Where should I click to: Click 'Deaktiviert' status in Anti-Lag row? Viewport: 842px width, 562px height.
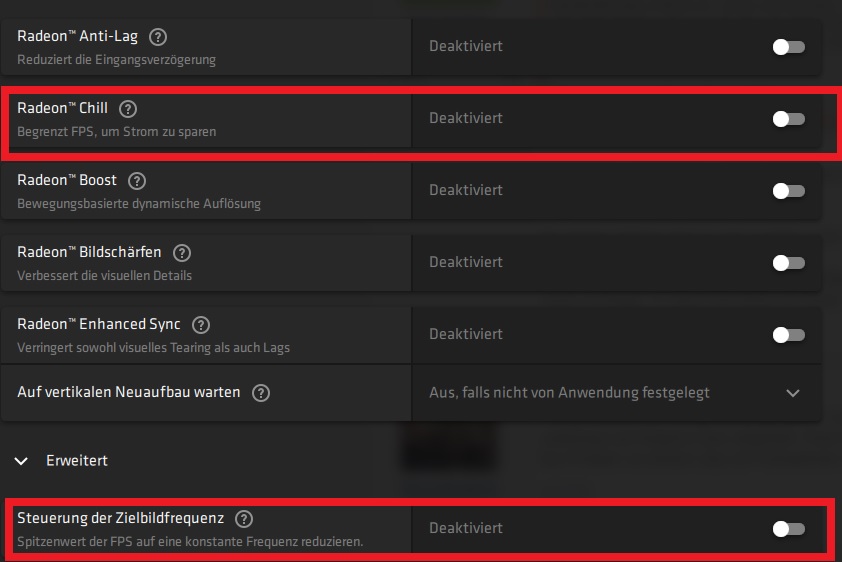(466, 46)
